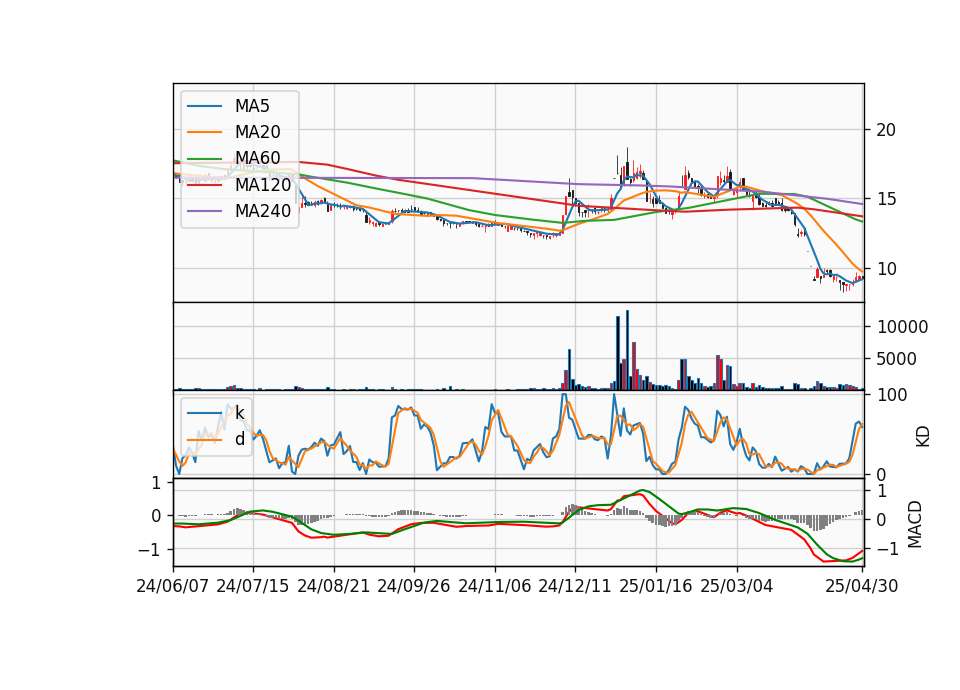Click the MA5 legend label
Image resolution: width=960 pixels, height=690 pixels.
(252, 106)
